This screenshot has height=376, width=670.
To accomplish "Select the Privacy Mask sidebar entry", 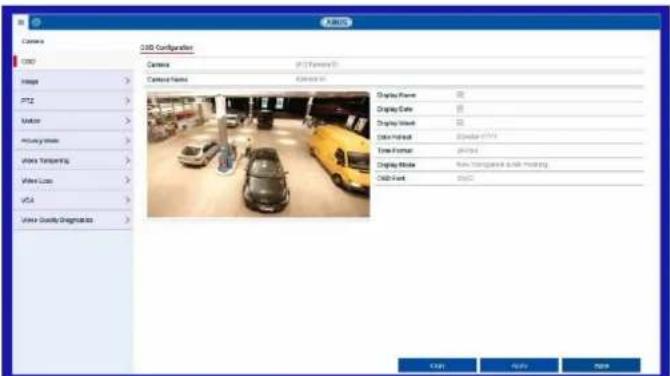I will click(73, 141).
